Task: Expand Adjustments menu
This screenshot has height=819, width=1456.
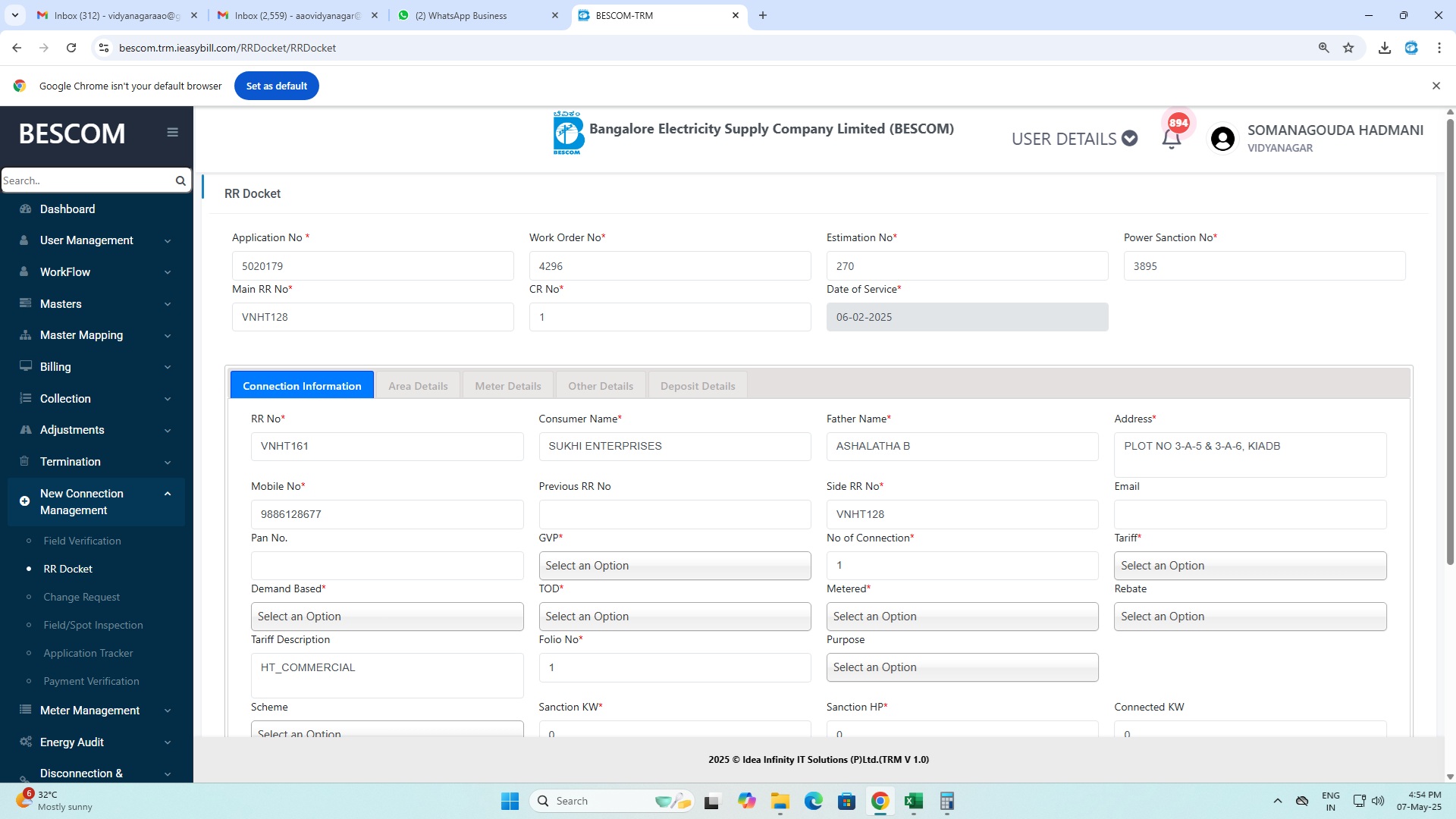Action: click(96, 430)
